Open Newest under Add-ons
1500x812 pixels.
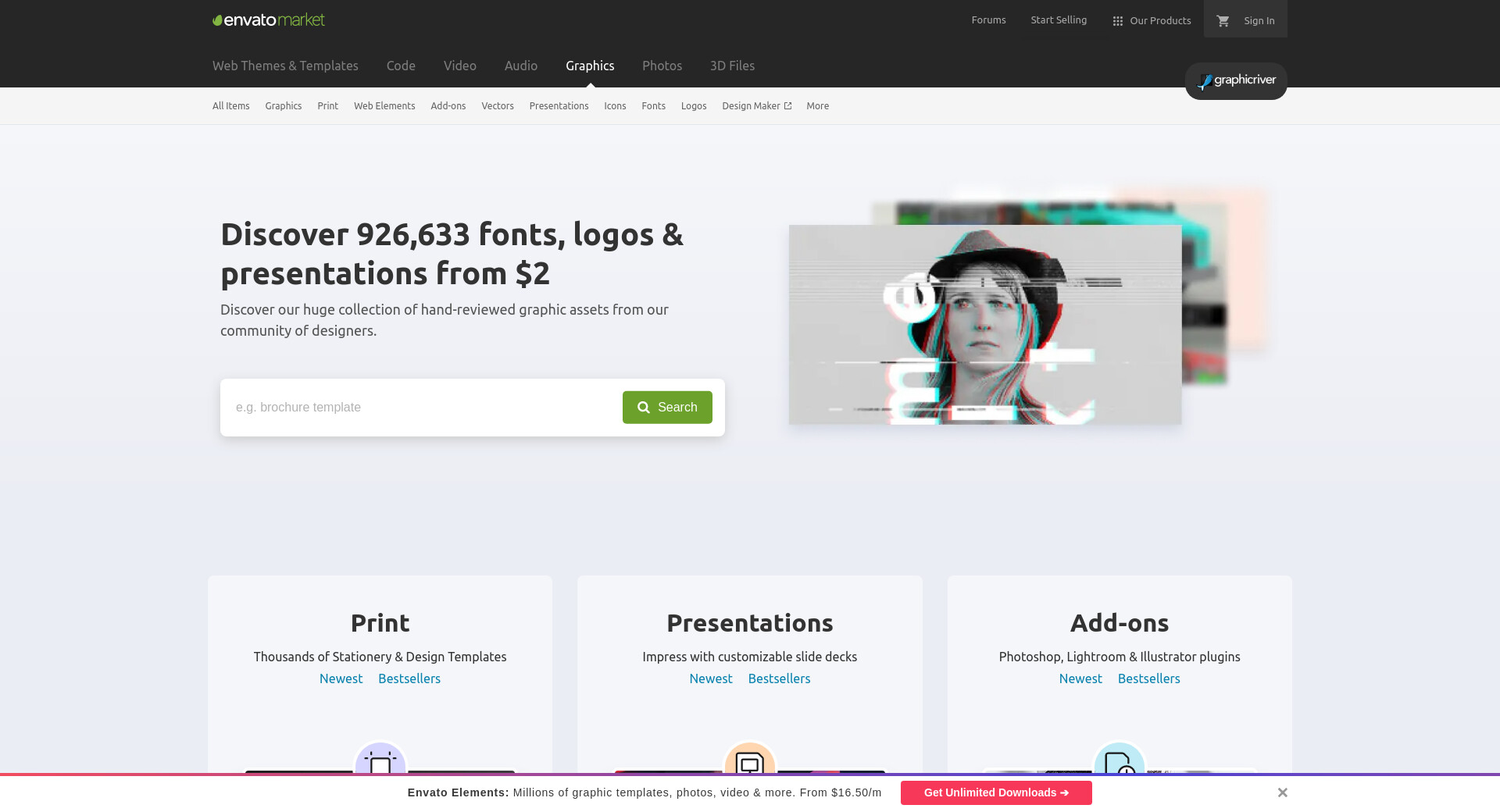tap(1080, 678)
